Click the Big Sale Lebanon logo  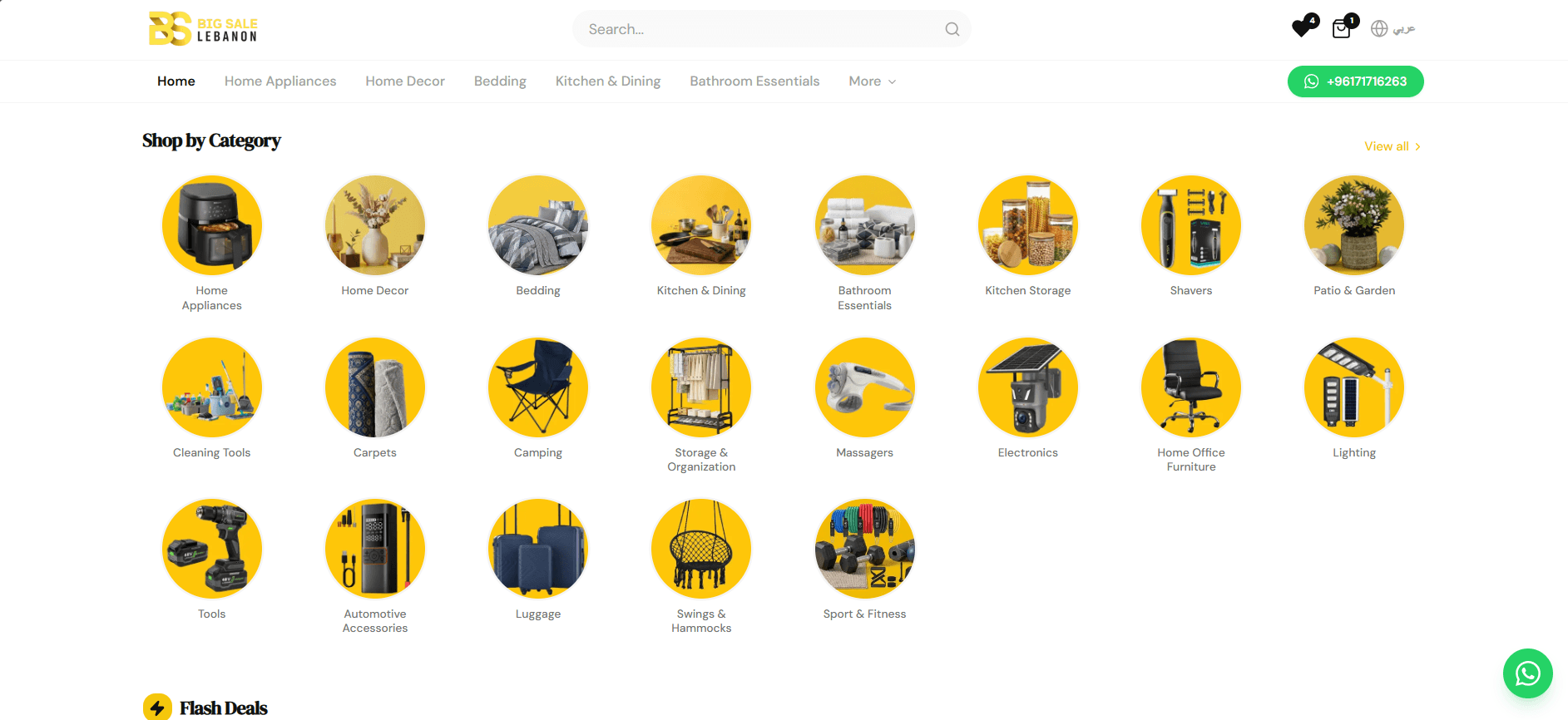203,29
